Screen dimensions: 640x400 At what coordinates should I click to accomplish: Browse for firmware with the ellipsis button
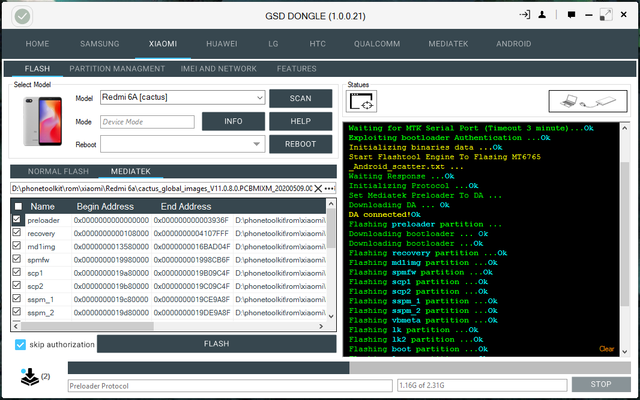point(330,188)
